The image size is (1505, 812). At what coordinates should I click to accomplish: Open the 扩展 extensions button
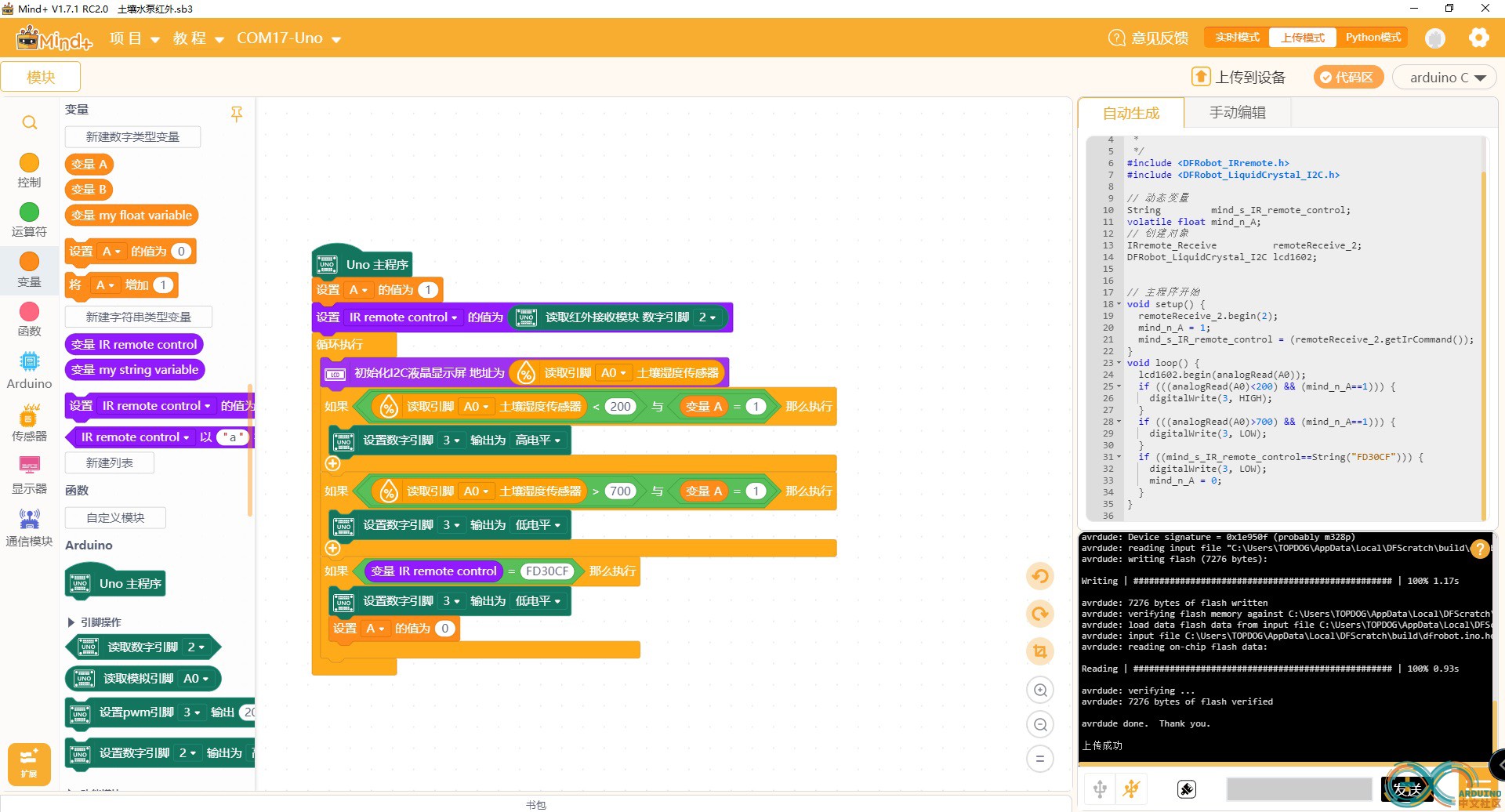(x=29, y=764)
